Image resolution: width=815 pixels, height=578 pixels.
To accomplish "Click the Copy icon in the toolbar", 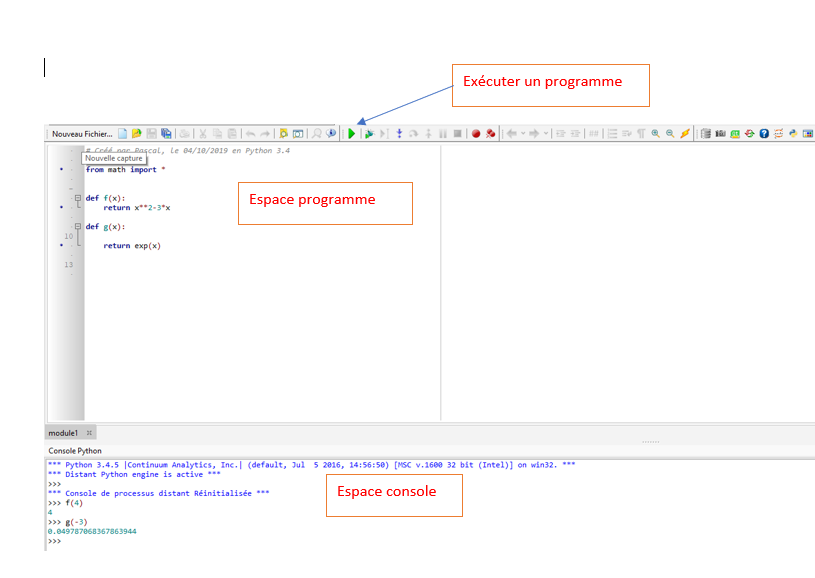I will pos(217,134).
